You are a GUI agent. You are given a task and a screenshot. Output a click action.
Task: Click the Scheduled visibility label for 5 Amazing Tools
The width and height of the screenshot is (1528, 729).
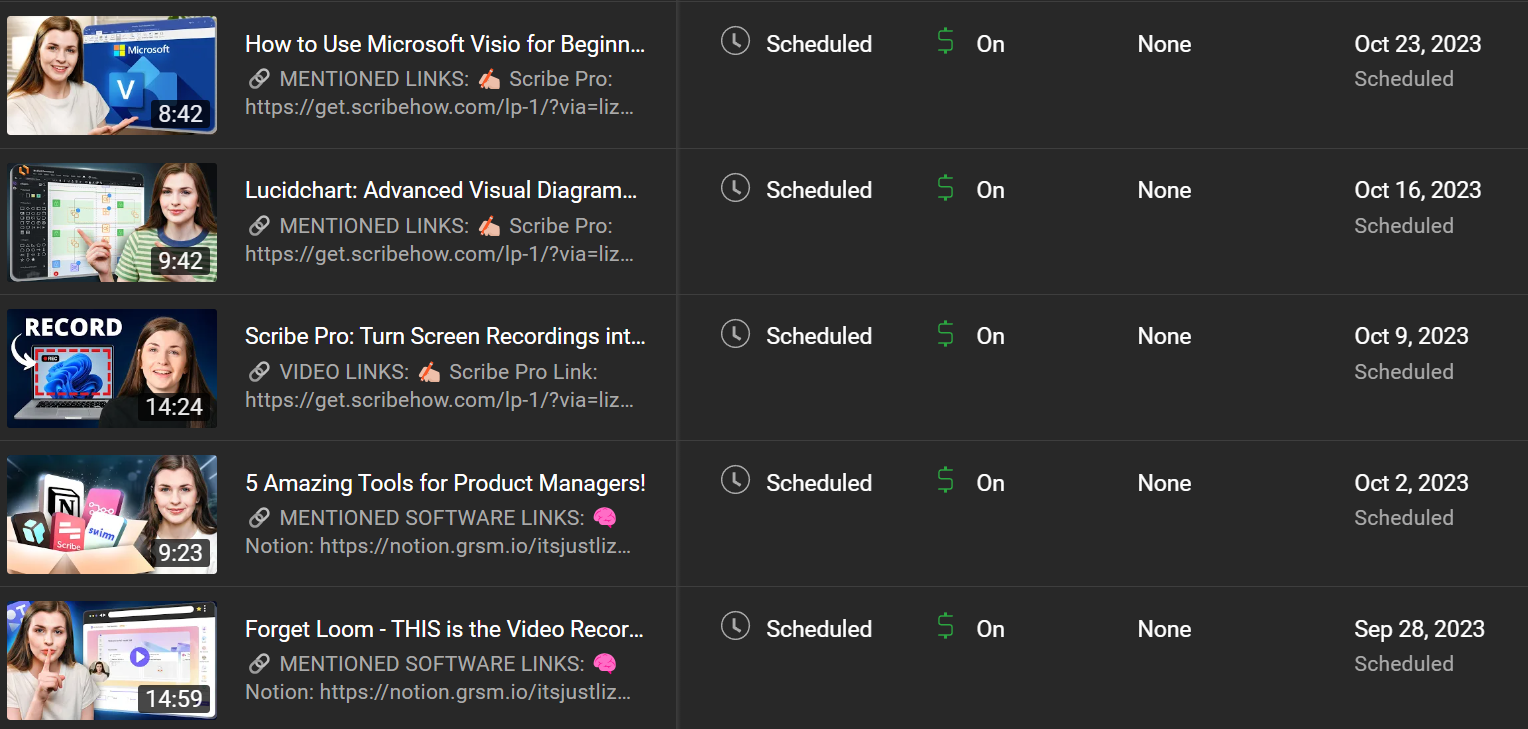click(x=819, y=483)
